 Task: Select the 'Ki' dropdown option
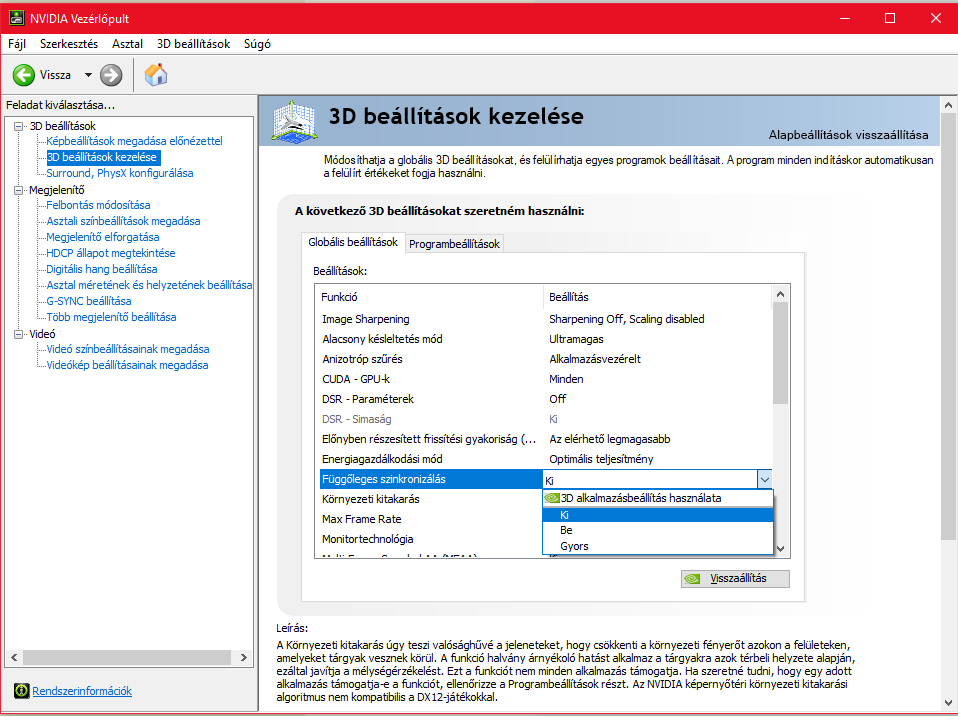coord(658,515)
